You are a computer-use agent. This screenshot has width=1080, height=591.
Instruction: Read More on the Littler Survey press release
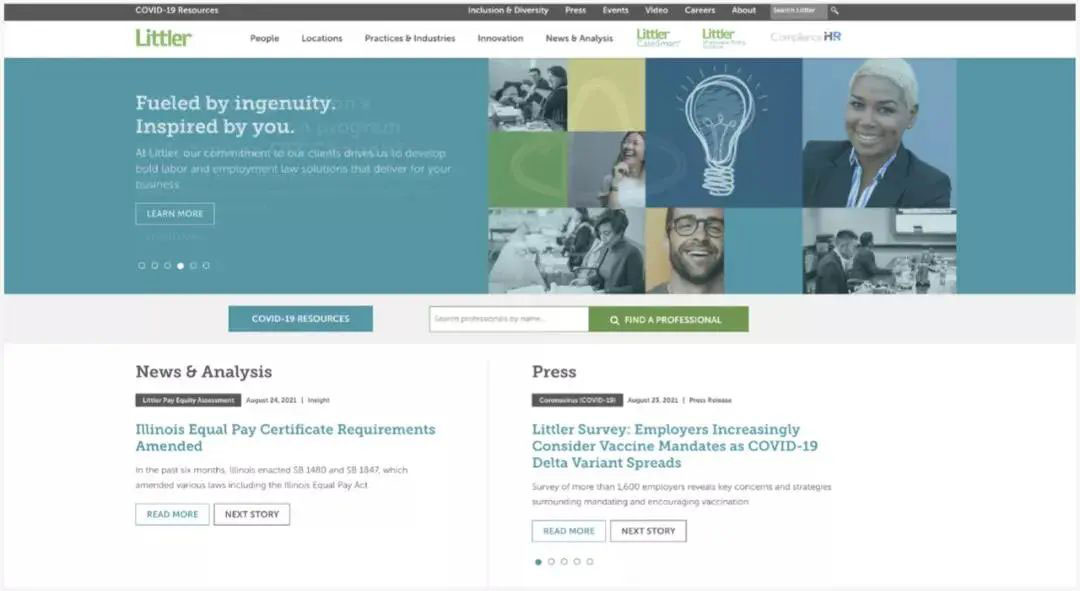569,530
